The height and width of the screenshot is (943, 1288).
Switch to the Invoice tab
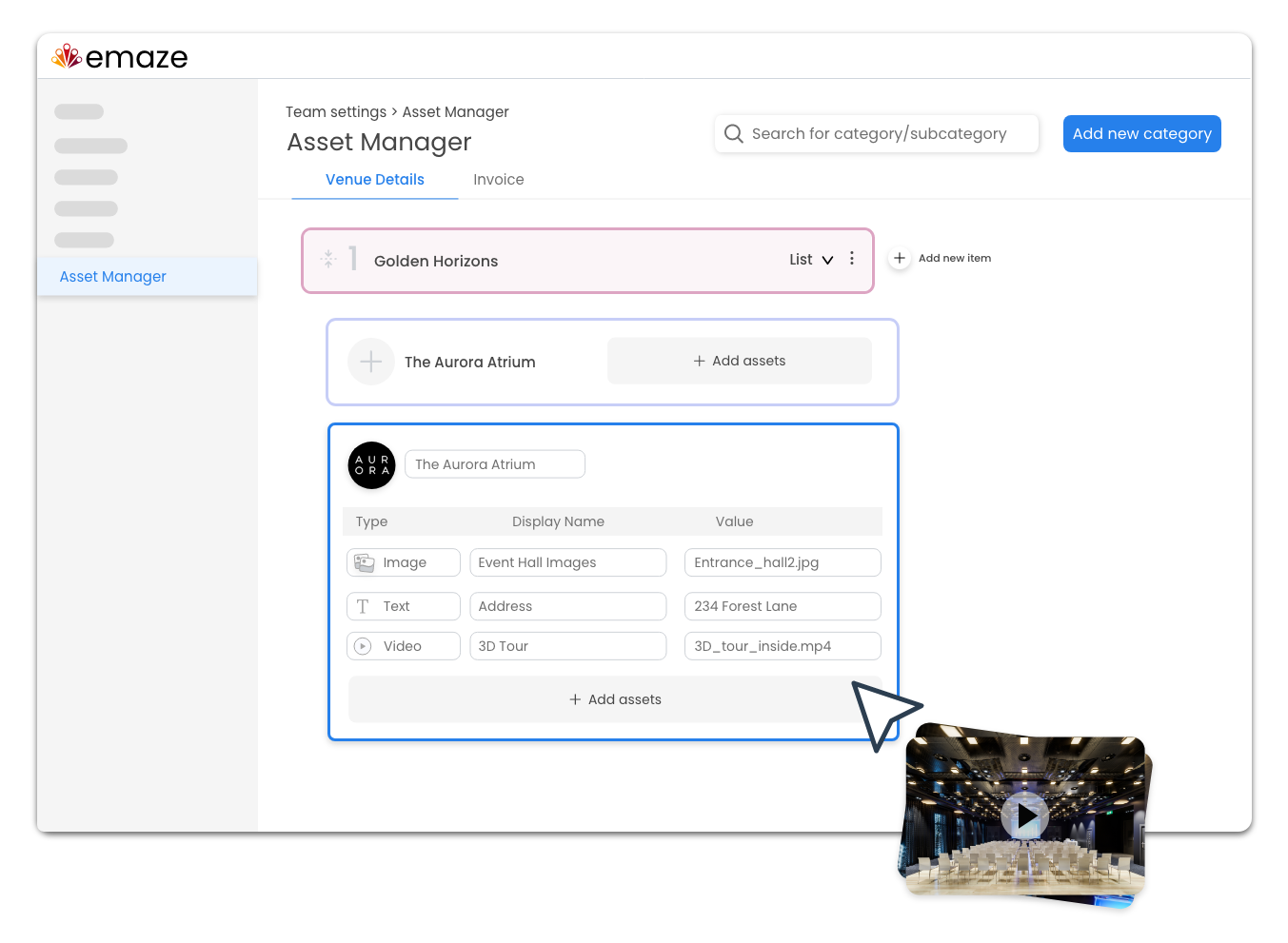[x=498, y=180]
